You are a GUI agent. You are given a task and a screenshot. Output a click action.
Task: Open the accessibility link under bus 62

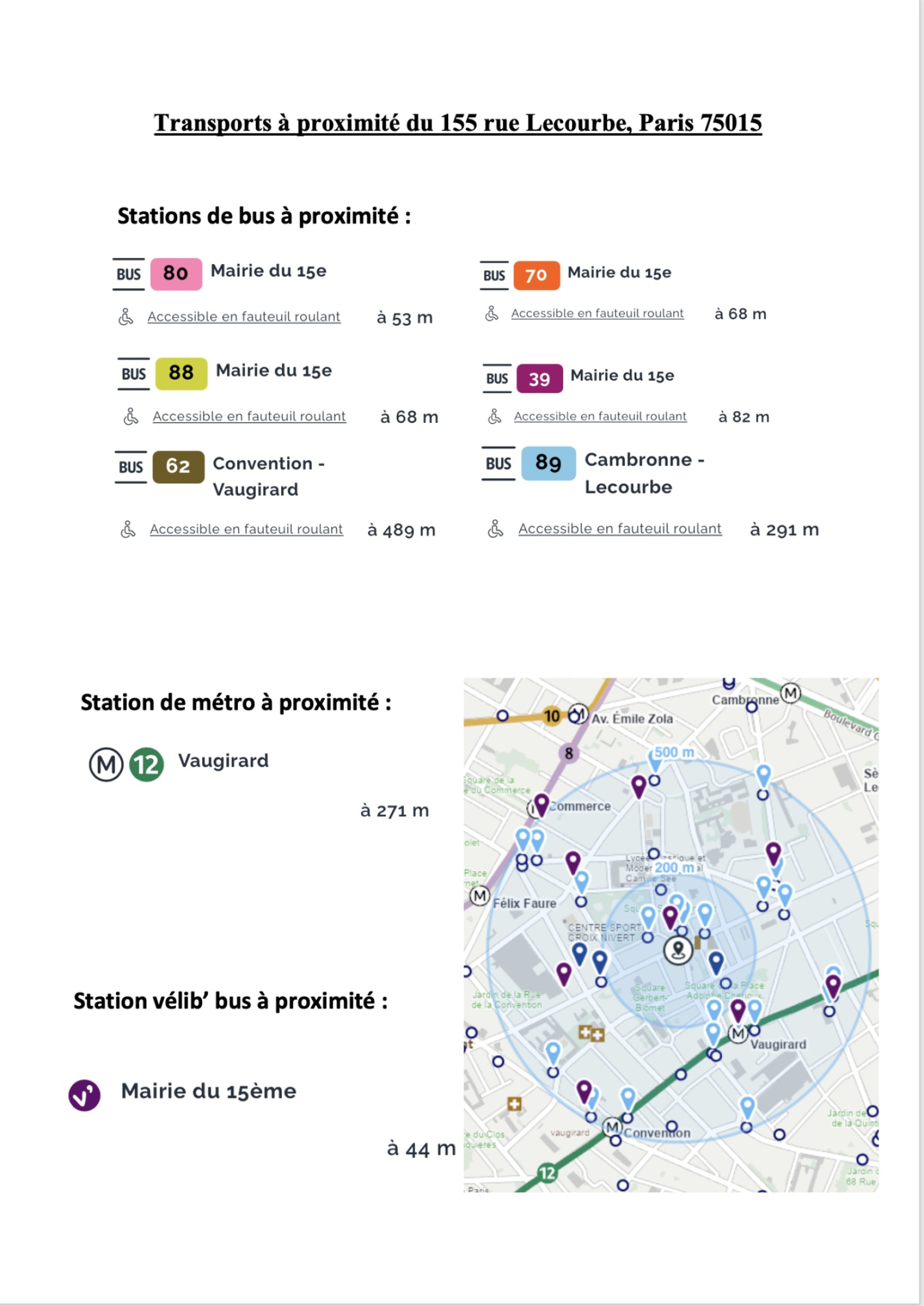click(x=246, y=529)
